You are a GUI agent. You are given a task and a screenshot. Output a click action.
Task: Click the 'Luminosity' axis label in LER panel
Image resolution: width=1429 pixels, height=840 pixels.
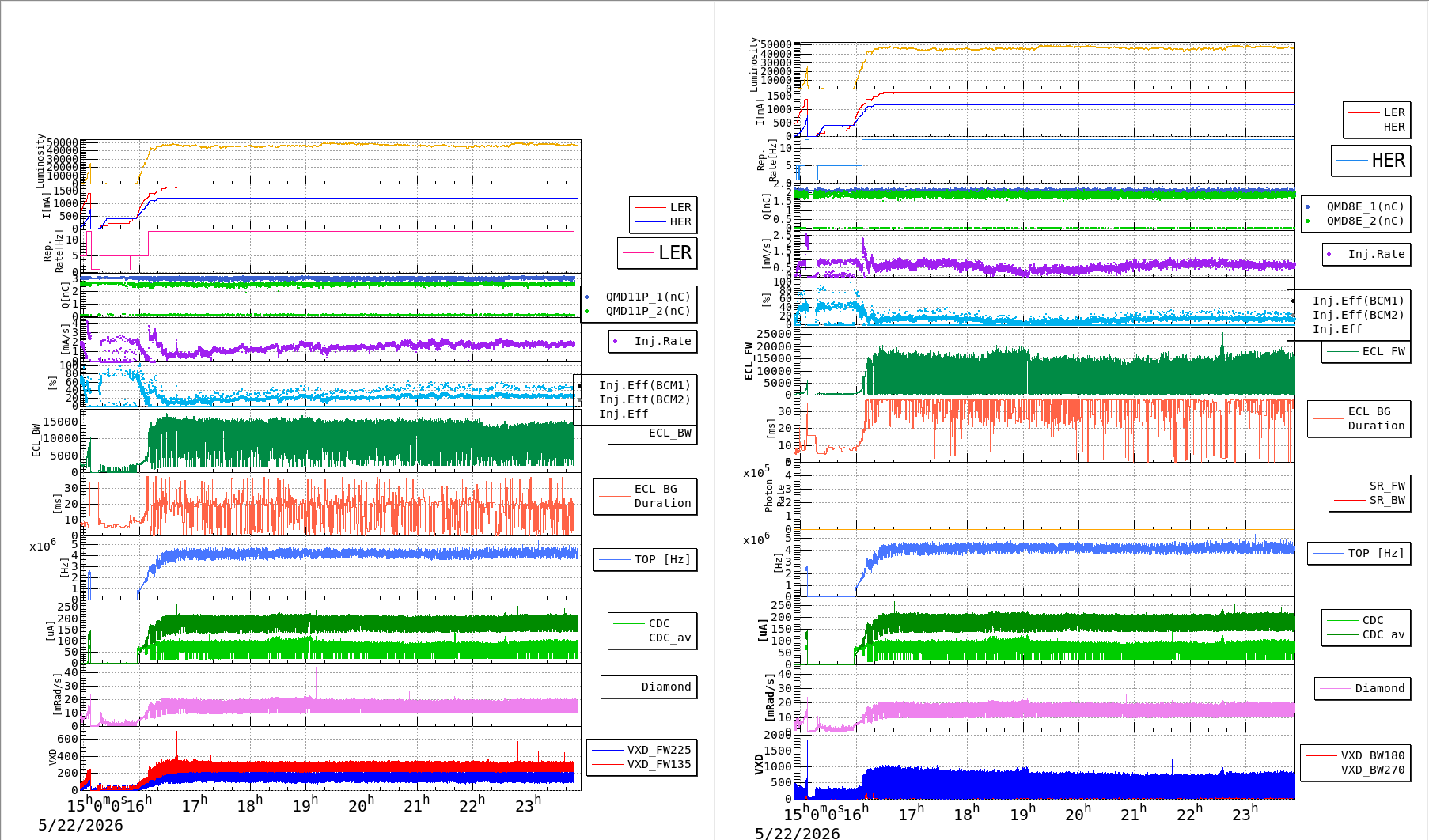pyautogui.click(x=40, y=161)
